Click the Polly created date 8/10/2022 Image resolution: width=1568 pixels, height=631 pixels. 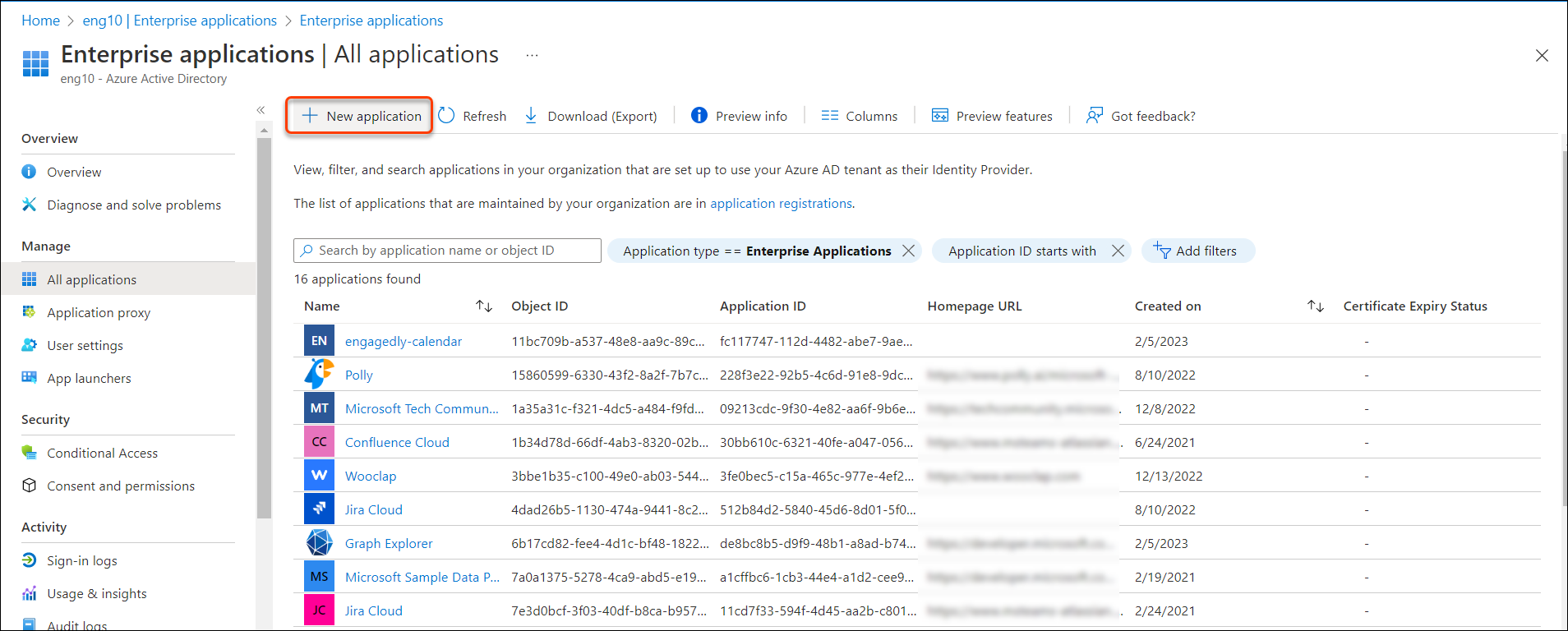pyautogui.click(x=1165, y=375)
